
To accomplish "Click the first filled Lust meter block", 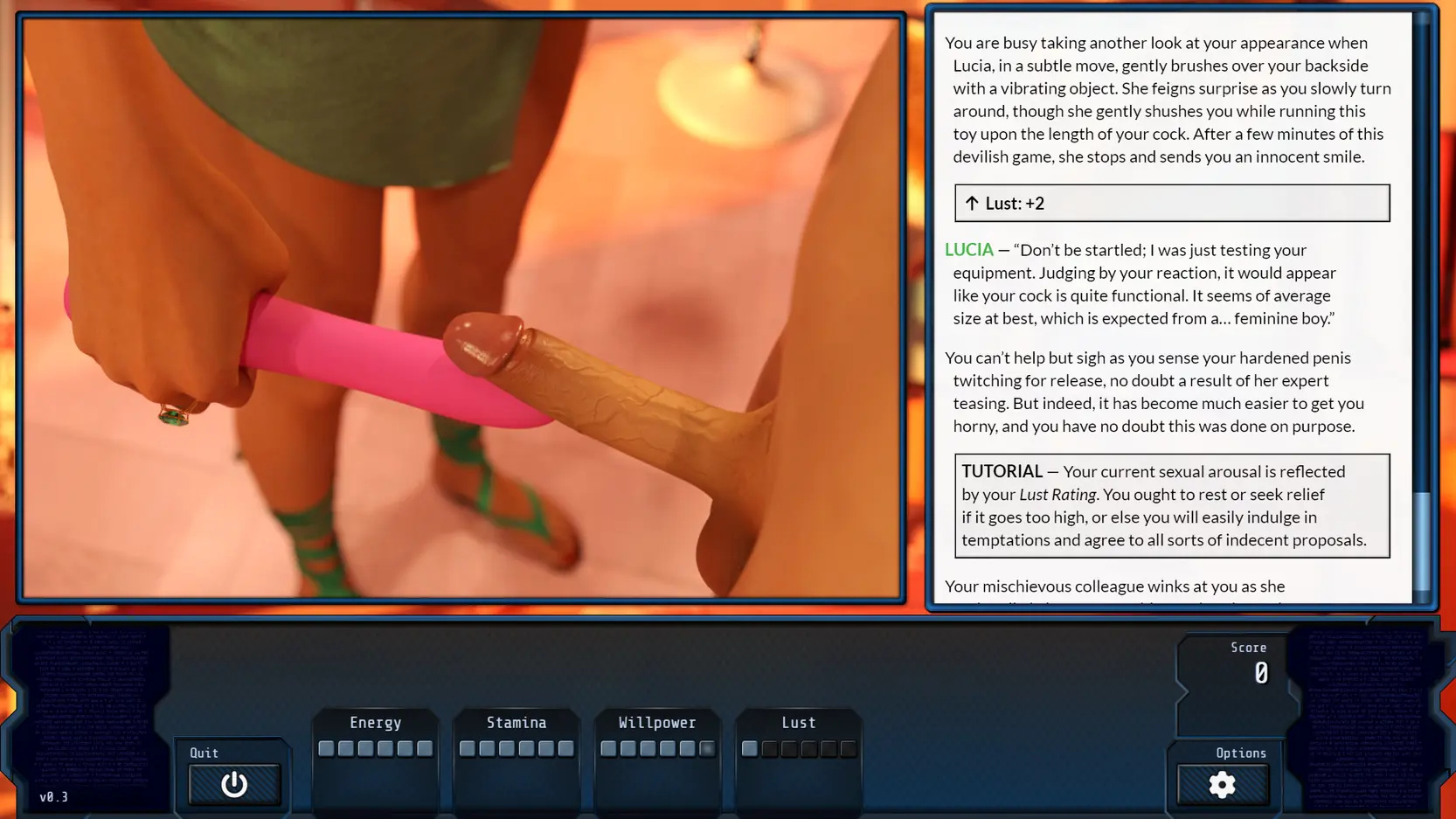I will pos(749,748).
